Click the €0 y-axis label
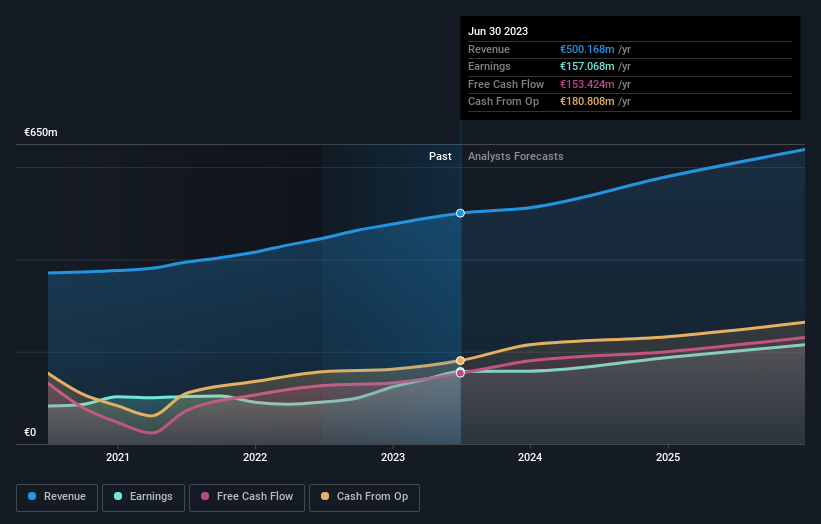Image resolution: width=821 pixels, height=524 pixels. [30, 432]
